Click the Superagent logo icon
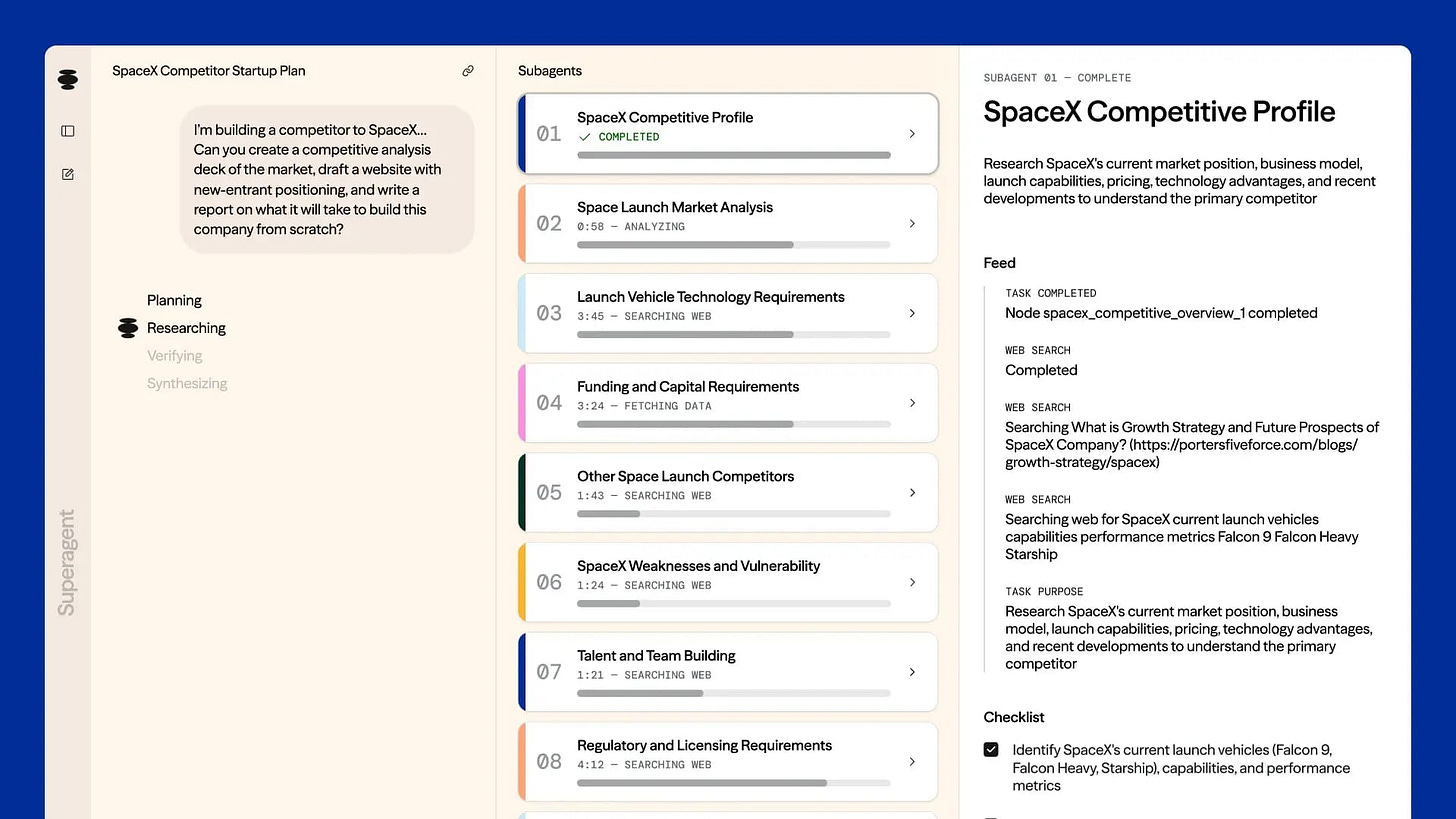This screenshot has height=819, width=1456. pyautogui.click(x=67, y=79)
